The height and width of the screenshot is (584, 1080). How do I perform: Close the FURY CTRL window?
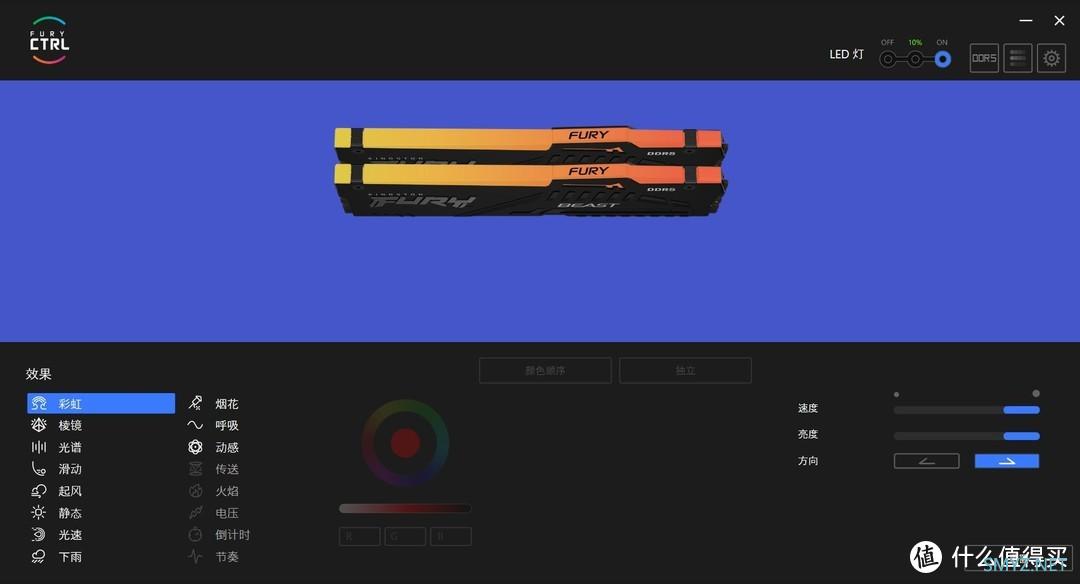pyautogui.click(x=1059, y=21)
